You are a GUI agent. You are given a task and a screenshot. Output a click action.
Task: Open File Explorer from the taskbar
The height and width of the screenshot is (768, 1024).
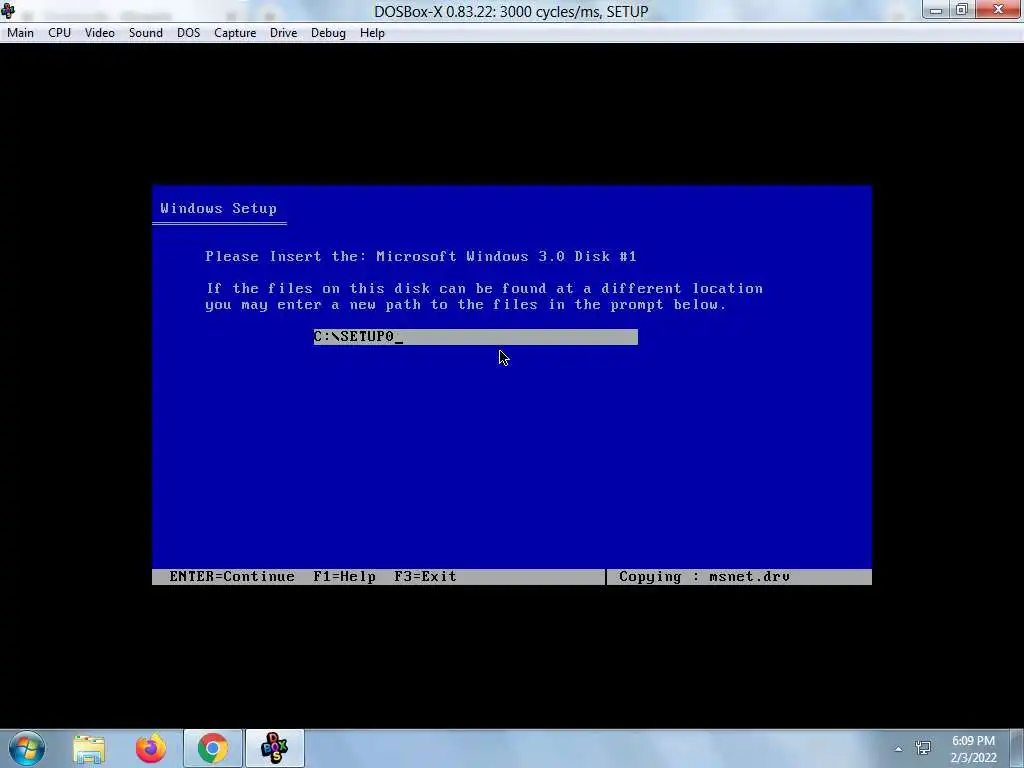coord(89,748)
